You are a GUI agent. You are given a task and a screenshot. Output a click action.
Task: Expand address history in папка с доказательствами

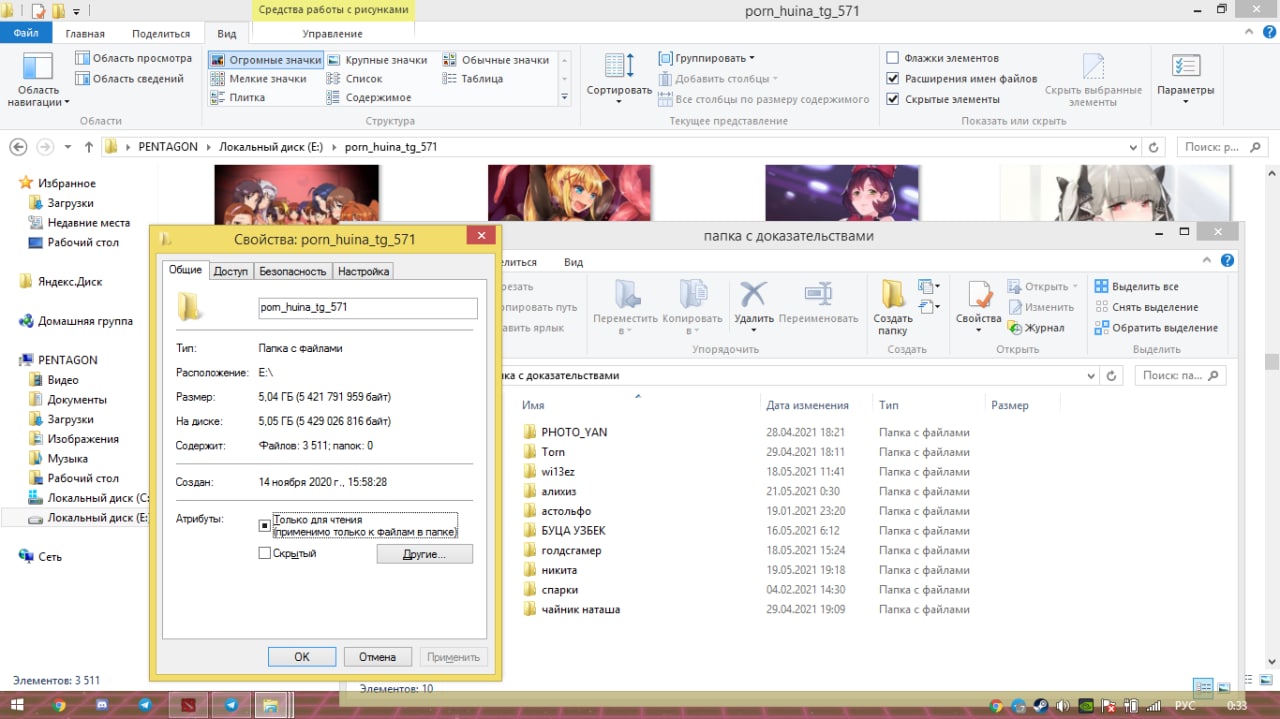[1090, 376]
